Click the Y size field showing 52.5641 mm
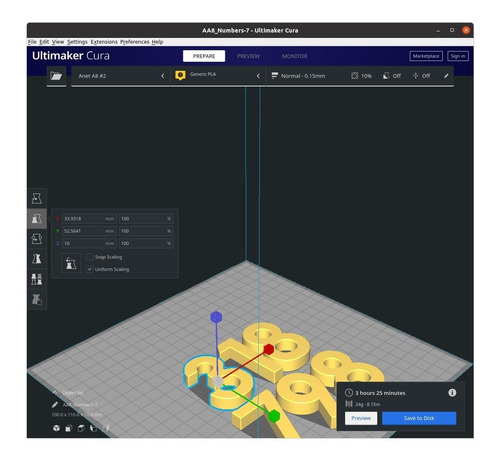500x462 pixels. point(89,231)
